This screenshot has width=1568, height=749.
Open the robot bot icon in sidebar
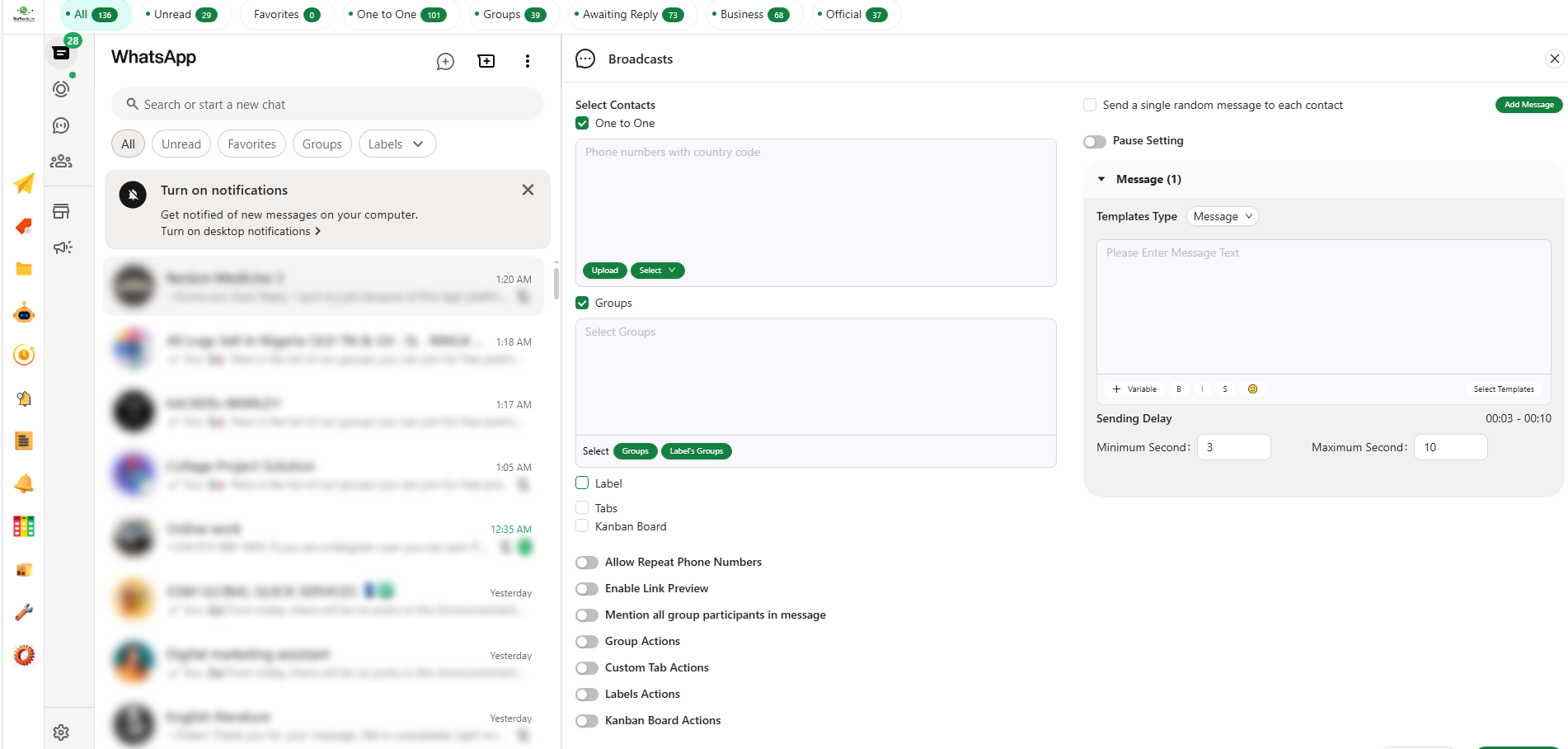click(24, 313)
